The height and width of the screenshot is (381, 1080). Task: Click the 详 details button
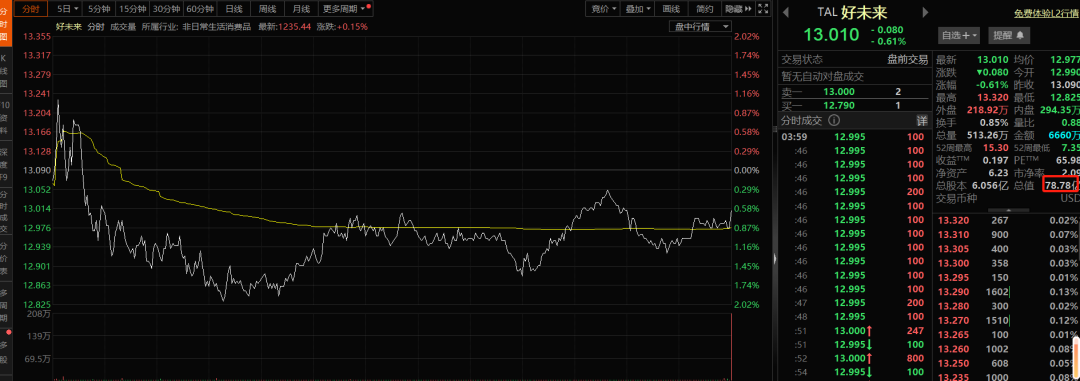[922, 120]
